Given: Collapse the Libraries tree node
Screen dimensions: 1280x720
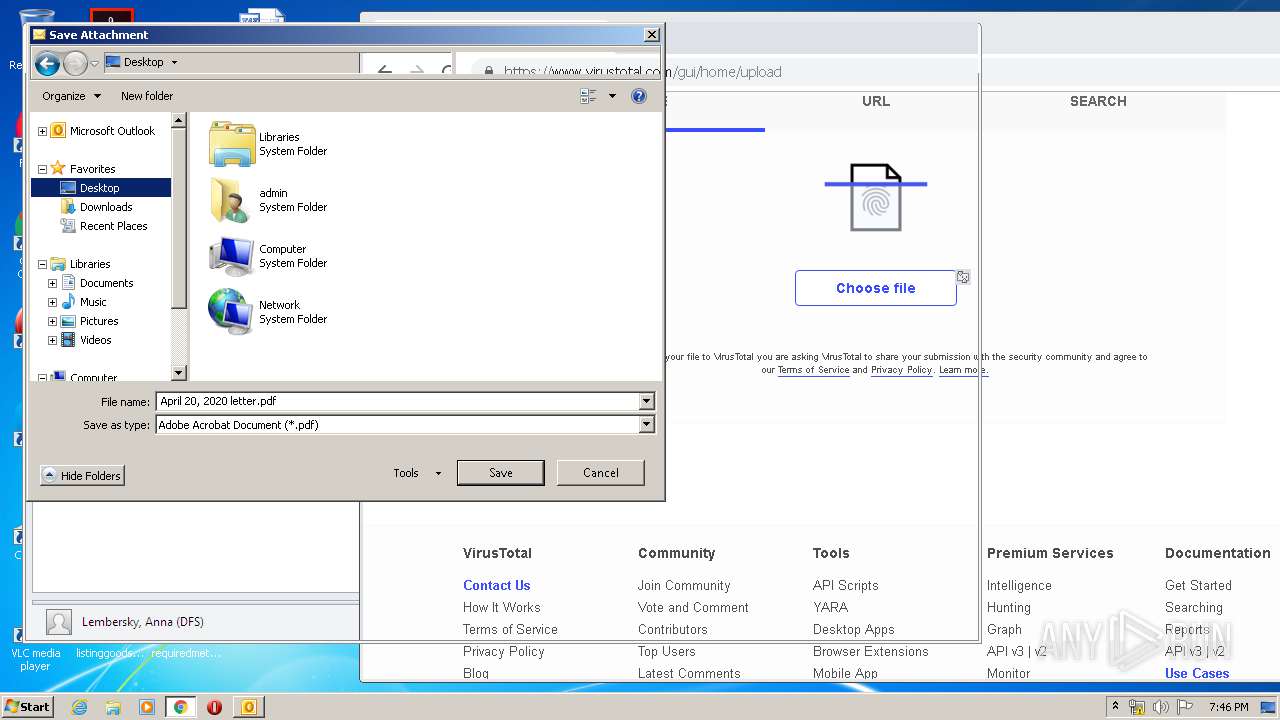Looking at the screenshot, I should tap(42, 264).
